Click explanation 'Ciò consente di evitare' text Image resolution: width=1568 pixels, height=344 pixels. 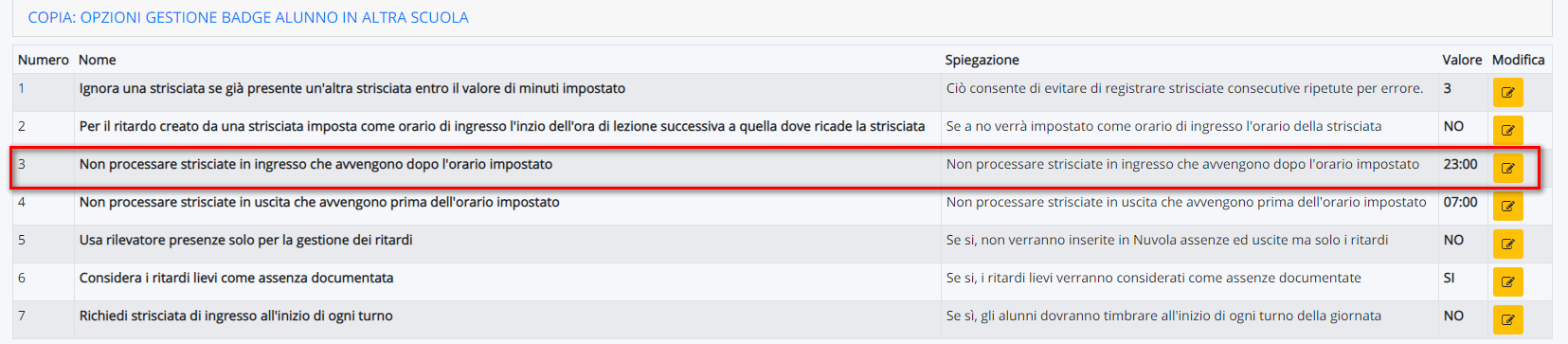click(1184, 88)
